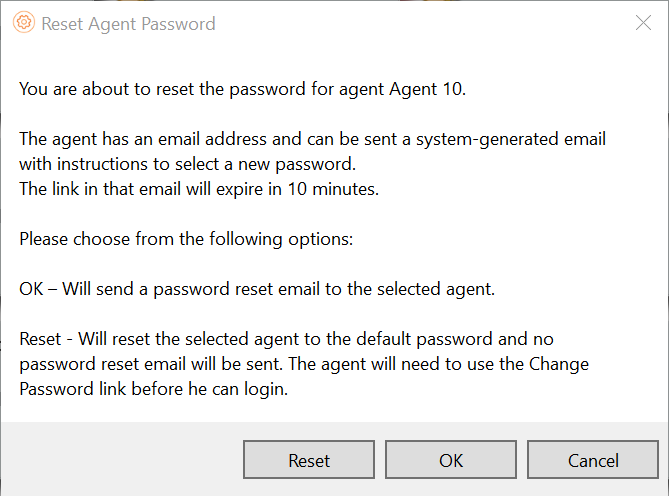Click the Reset button
This screenshot has height=496, width=669.
(x=309, y=461)
